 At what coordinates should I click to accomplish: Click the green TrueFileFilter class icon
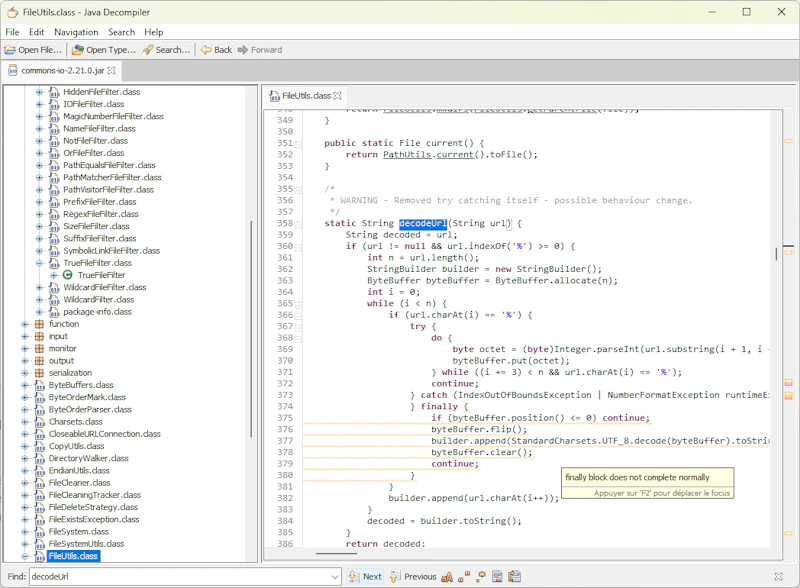[x=67, y=275]
